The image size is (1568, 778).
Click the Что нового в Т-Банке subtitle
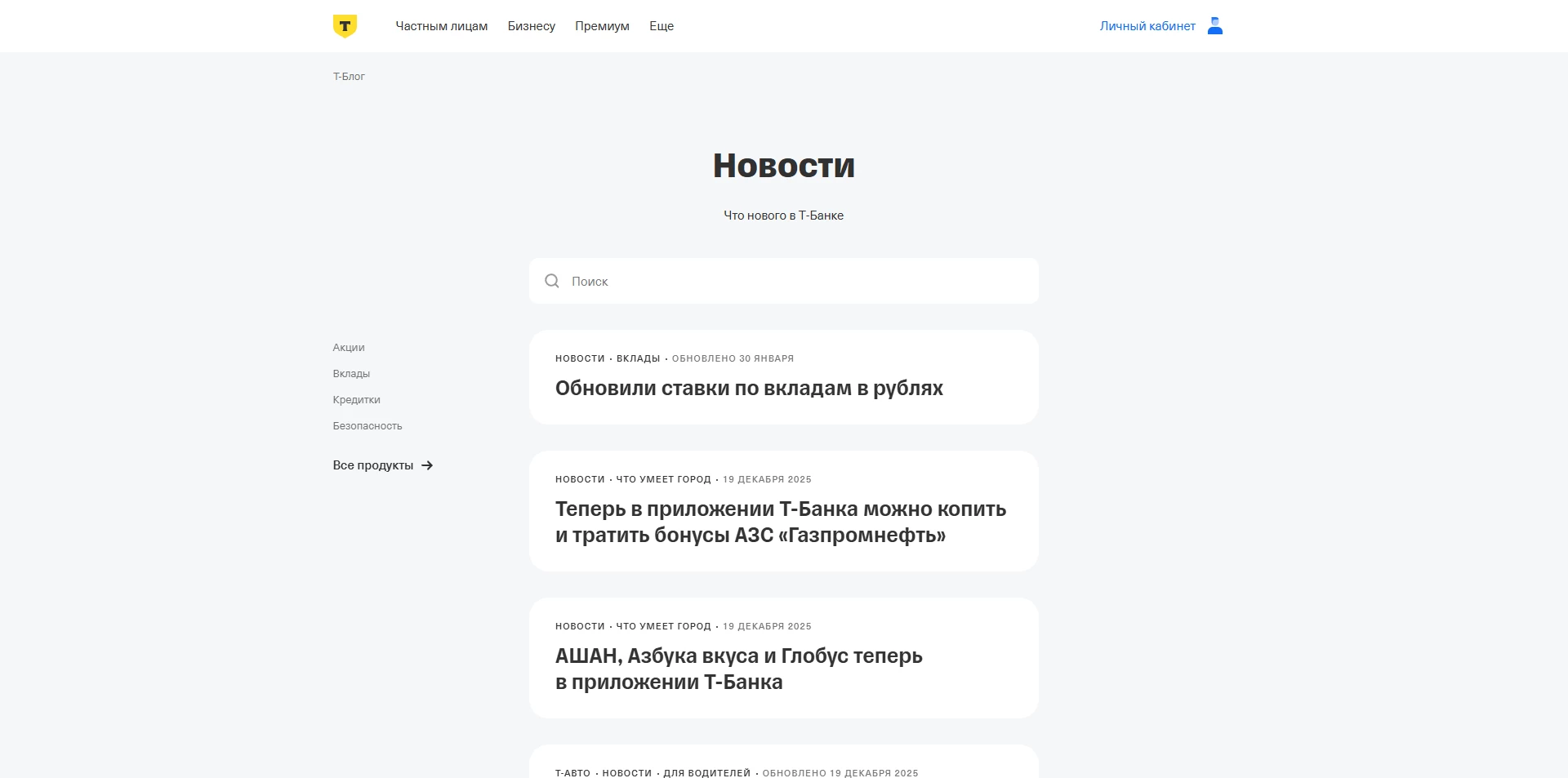[x=784, y=216]
